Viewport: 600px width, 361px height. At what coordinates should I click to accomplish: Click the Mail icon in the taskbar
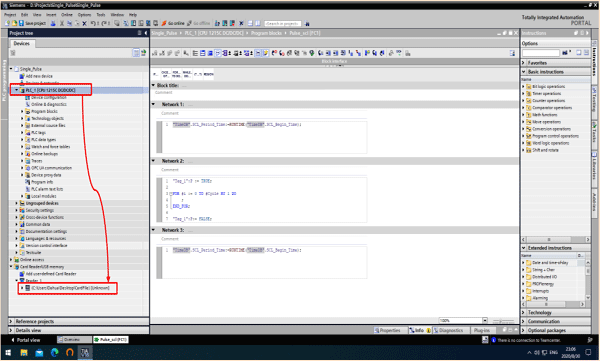39,352
